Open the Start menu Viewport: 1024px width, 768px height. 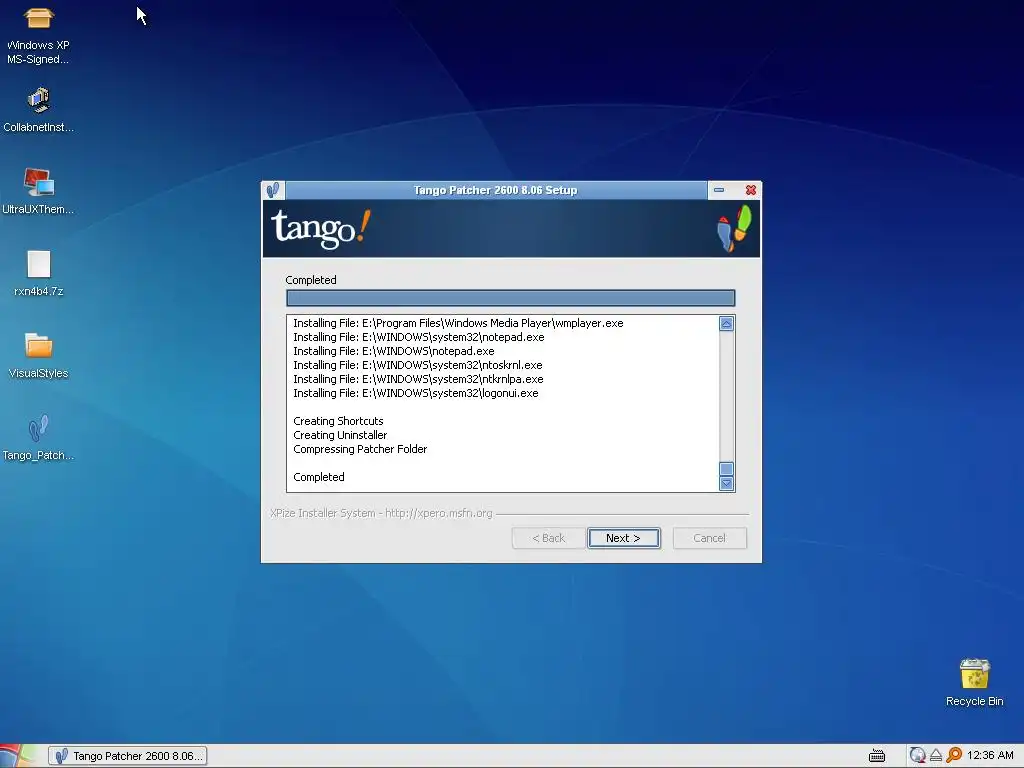[18, 756]
